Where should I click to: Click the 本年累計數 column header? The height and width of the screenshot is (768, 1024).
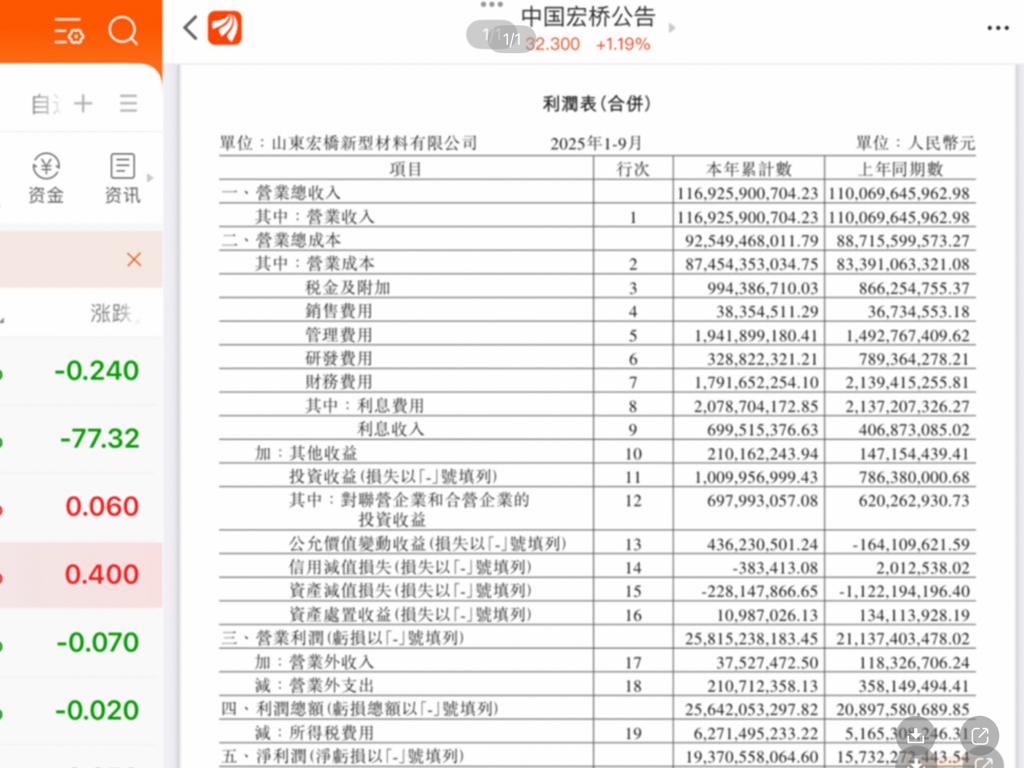coord(748,168)
